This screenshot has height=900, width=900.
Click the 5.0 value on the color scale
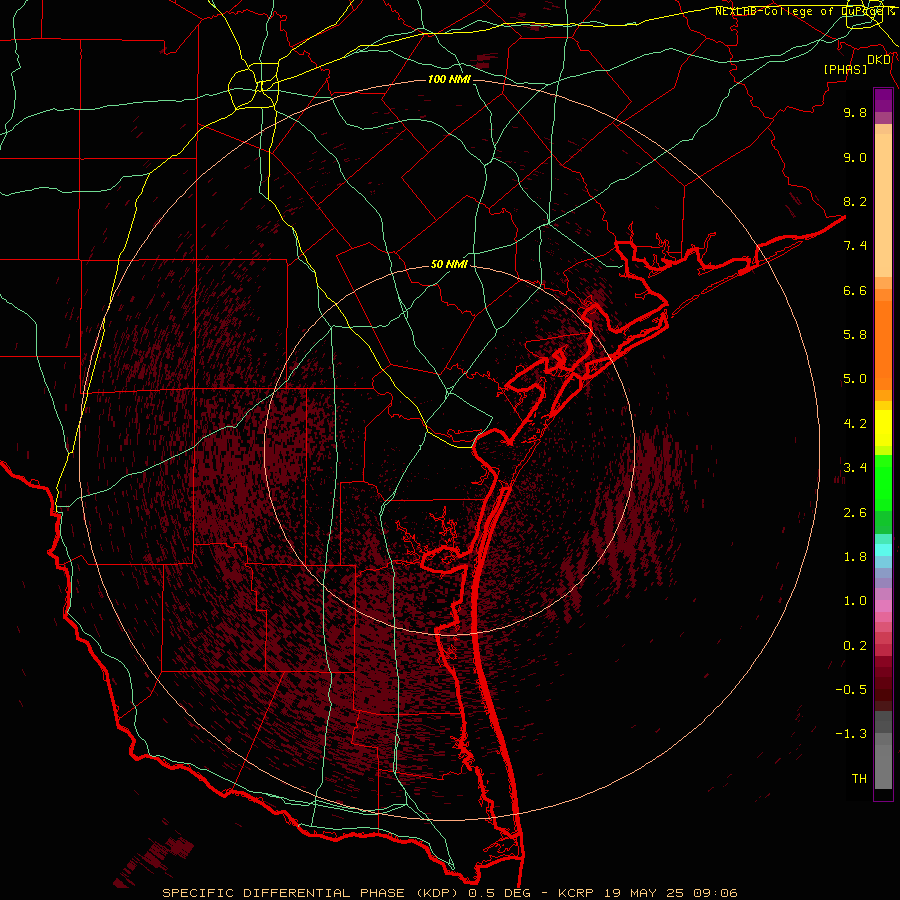[855, 379]
